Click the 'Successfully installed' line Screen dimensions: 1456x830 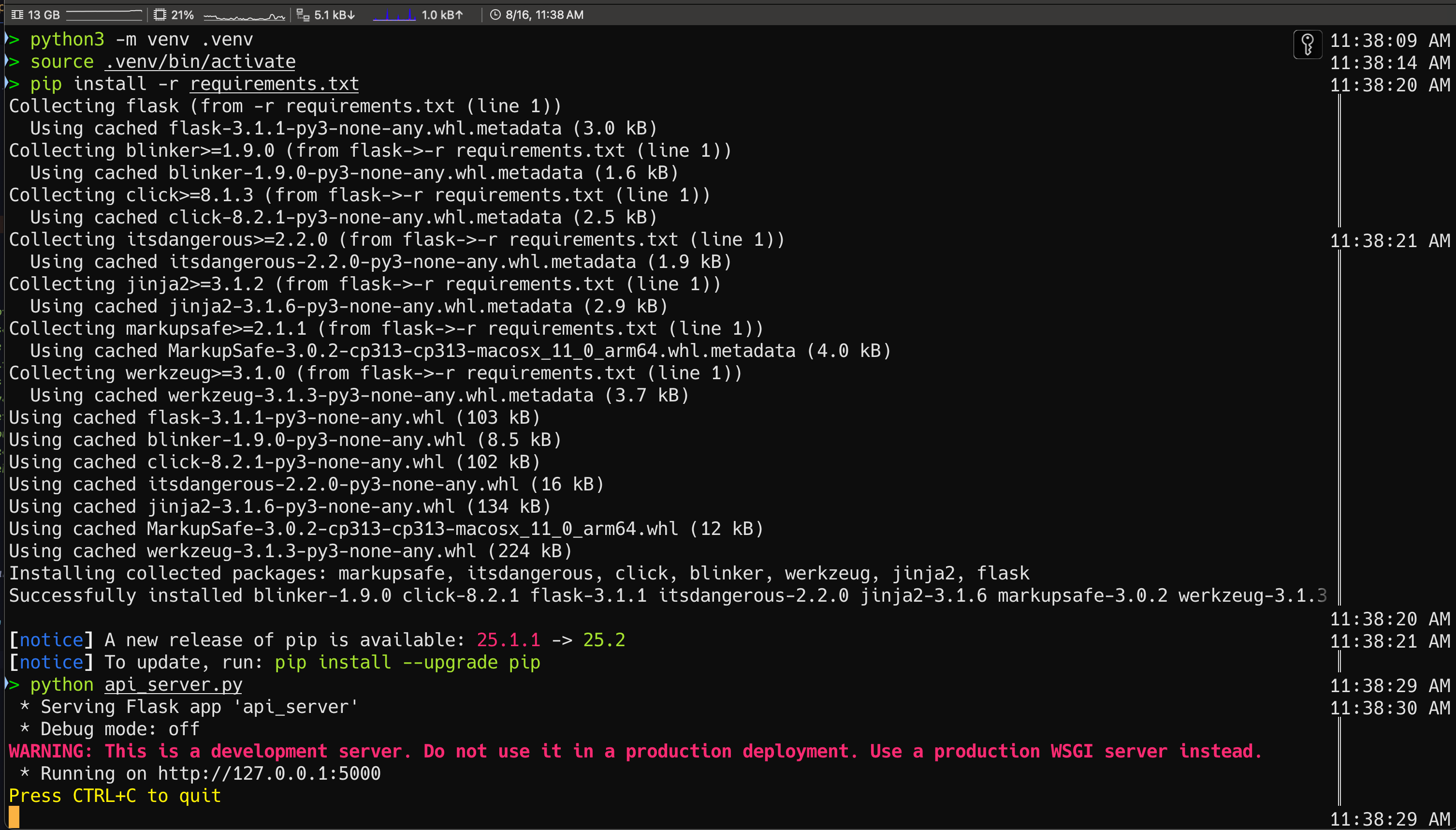(x=668, y=595)
